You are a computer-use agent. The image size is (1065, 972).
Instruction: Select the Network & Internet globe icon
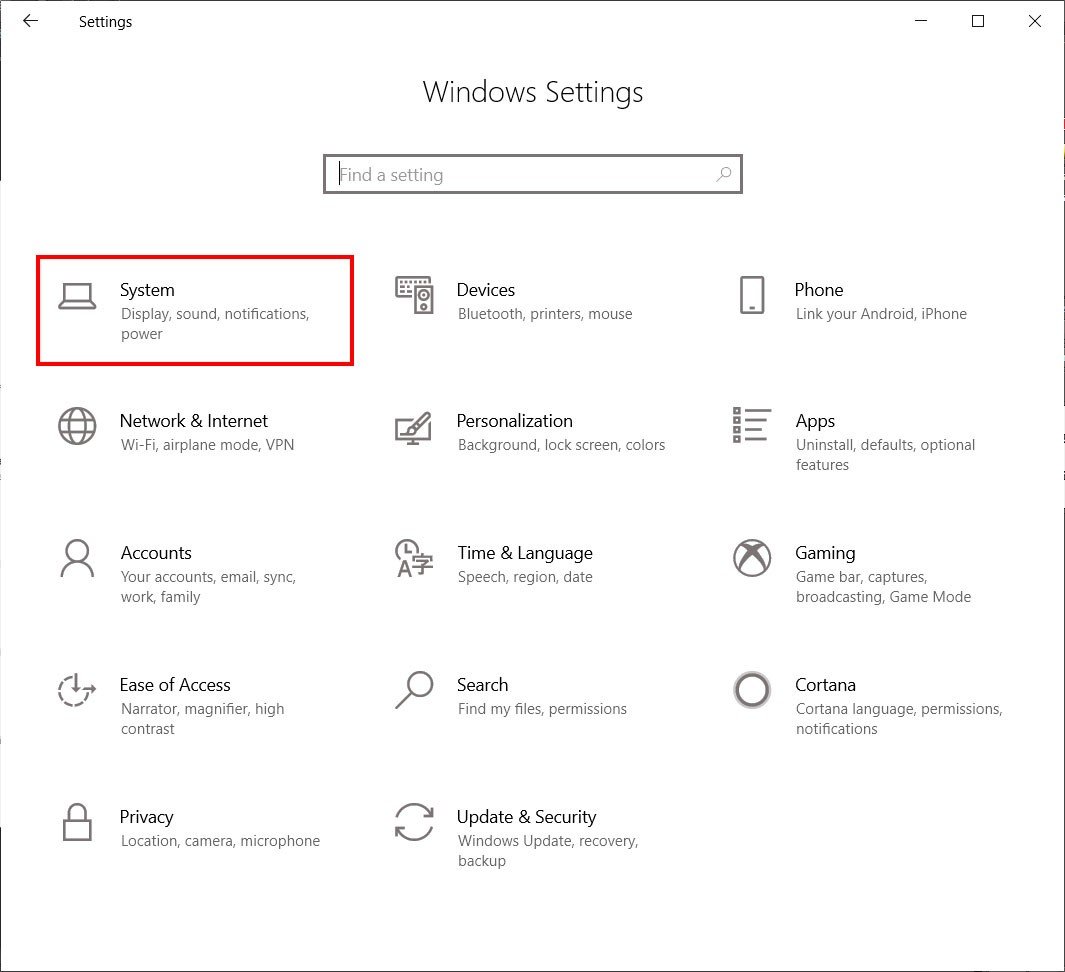tap(77, 426)
